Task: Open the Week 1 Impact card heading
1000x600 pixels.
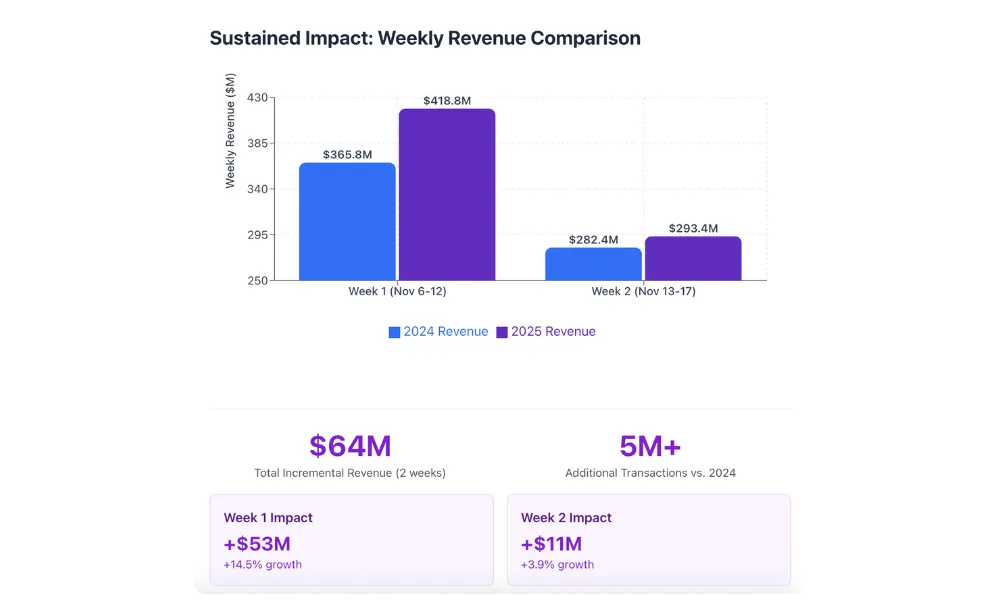Action: 268,518
